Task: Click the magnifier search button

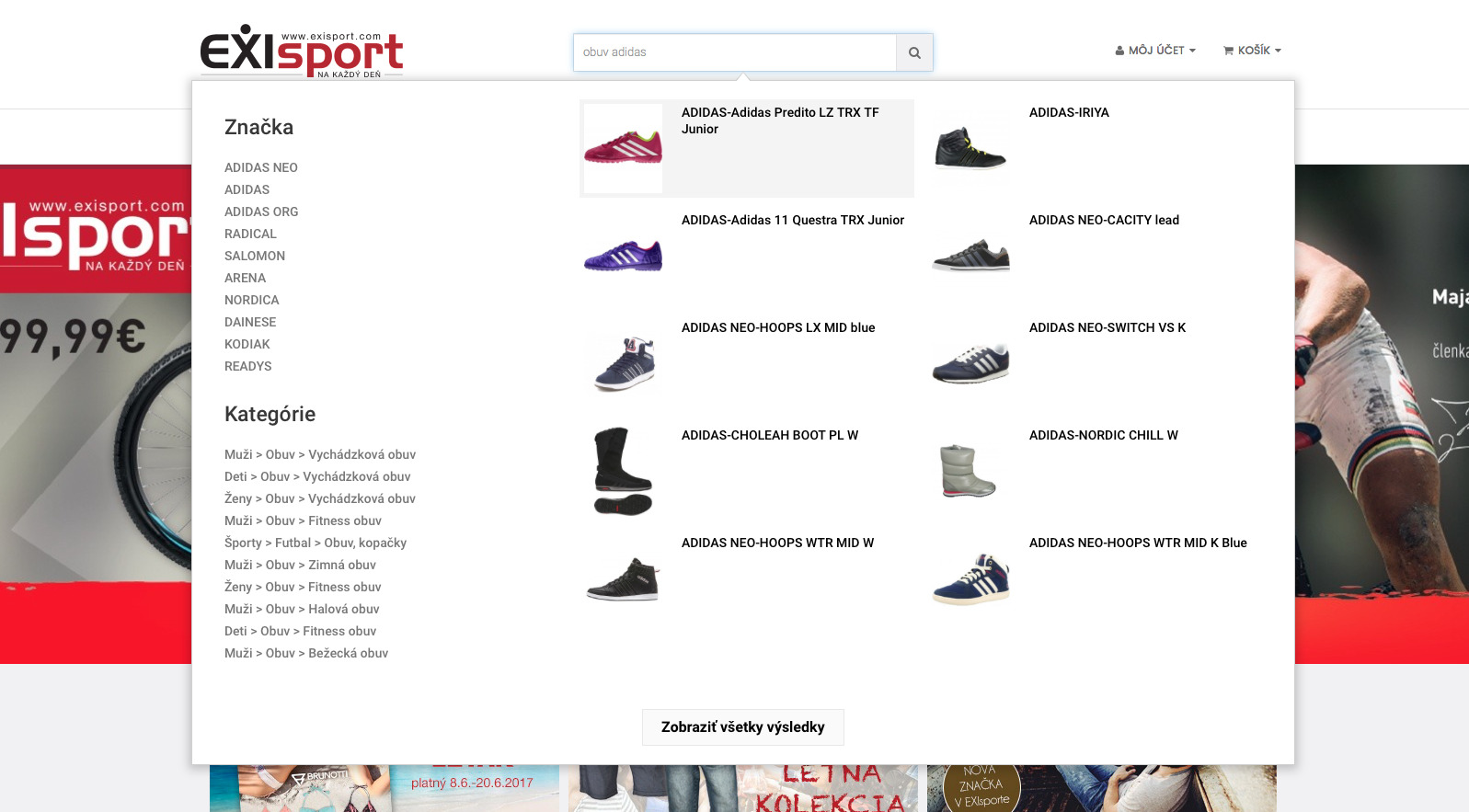Action: pyautogui.click(x=914, y=52)
